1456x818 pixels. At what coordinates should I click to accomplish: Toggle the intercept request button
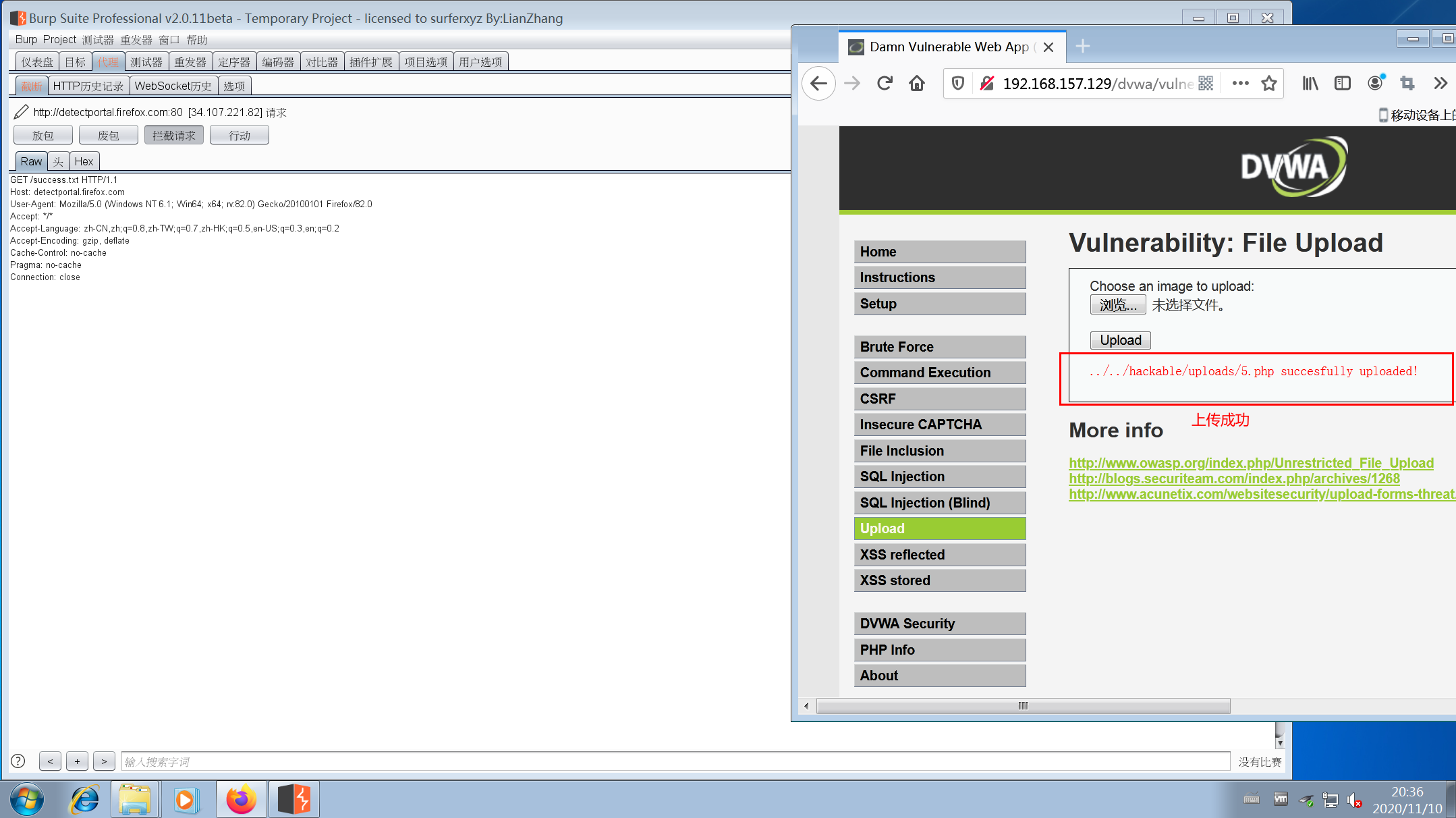(173, 136)
